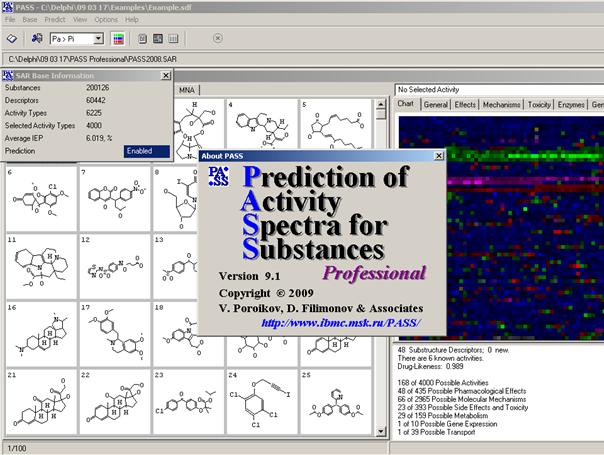Click the SAR file path PASS2008.SAR
The image size is (604, 455).
point(92,59)
